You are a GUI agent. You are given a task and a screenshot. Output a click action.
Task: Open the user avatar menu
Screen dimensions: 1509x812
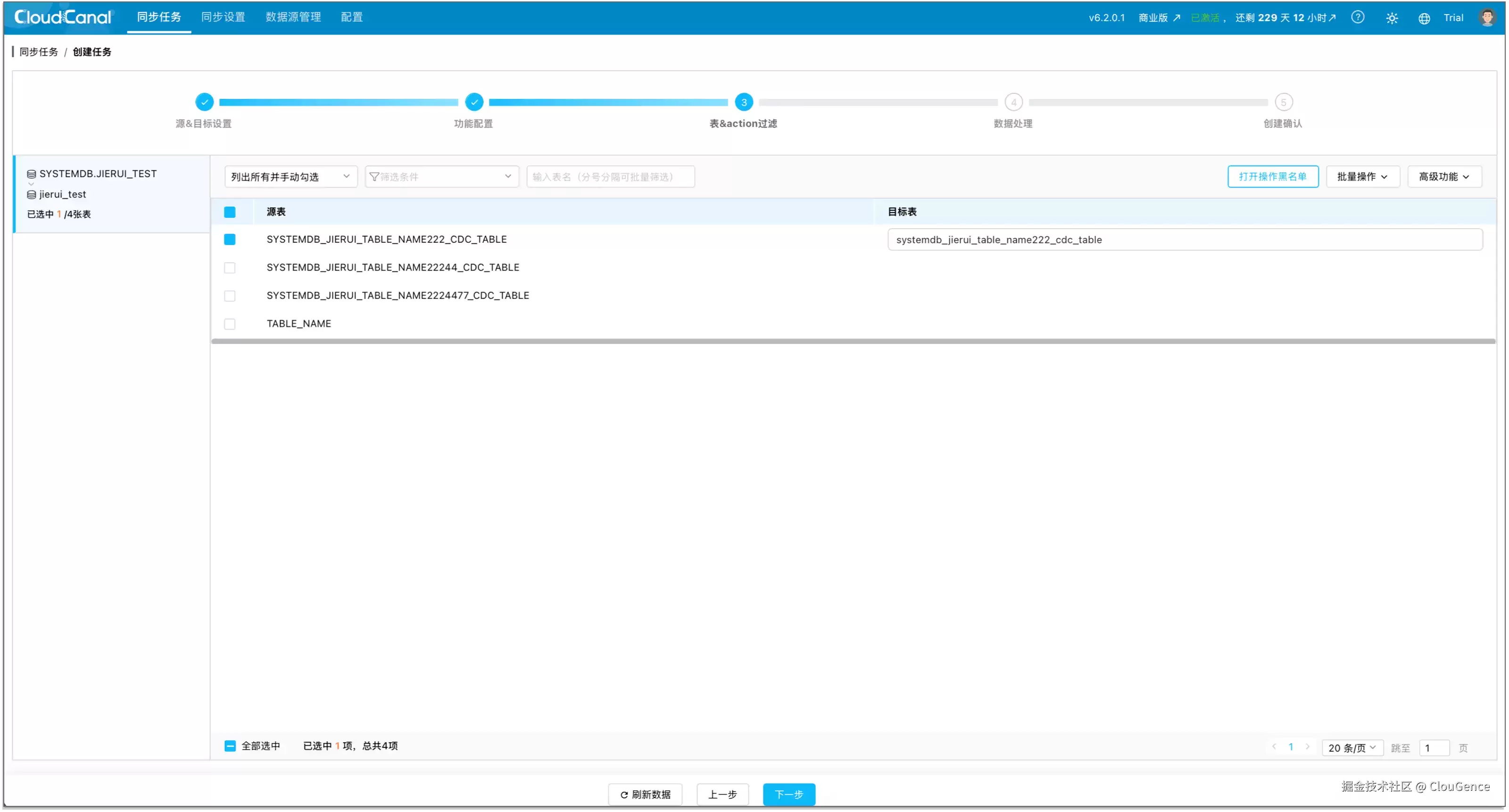tap(1487, 17)
